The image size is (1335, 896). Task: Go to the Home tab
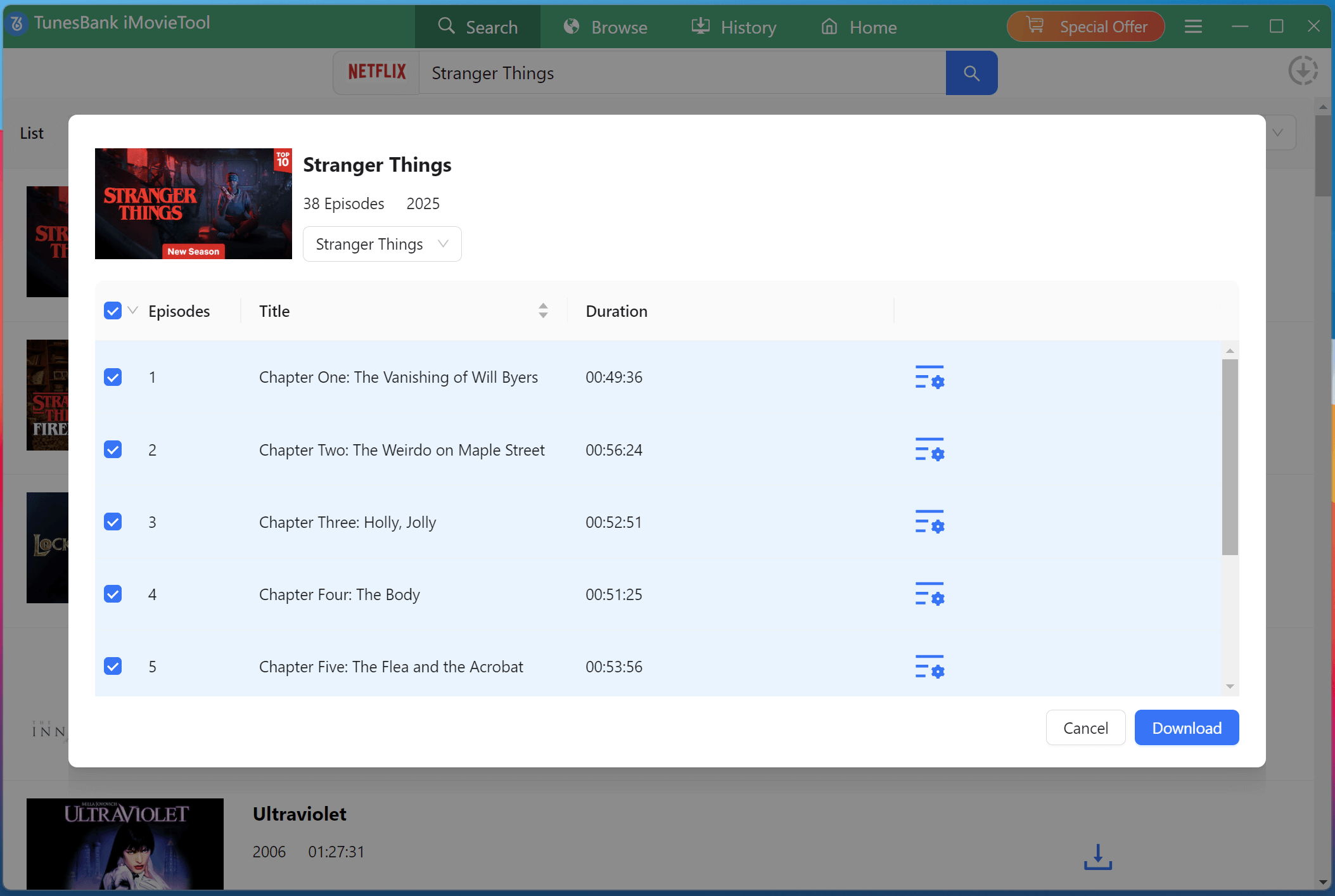pos(859,27)
